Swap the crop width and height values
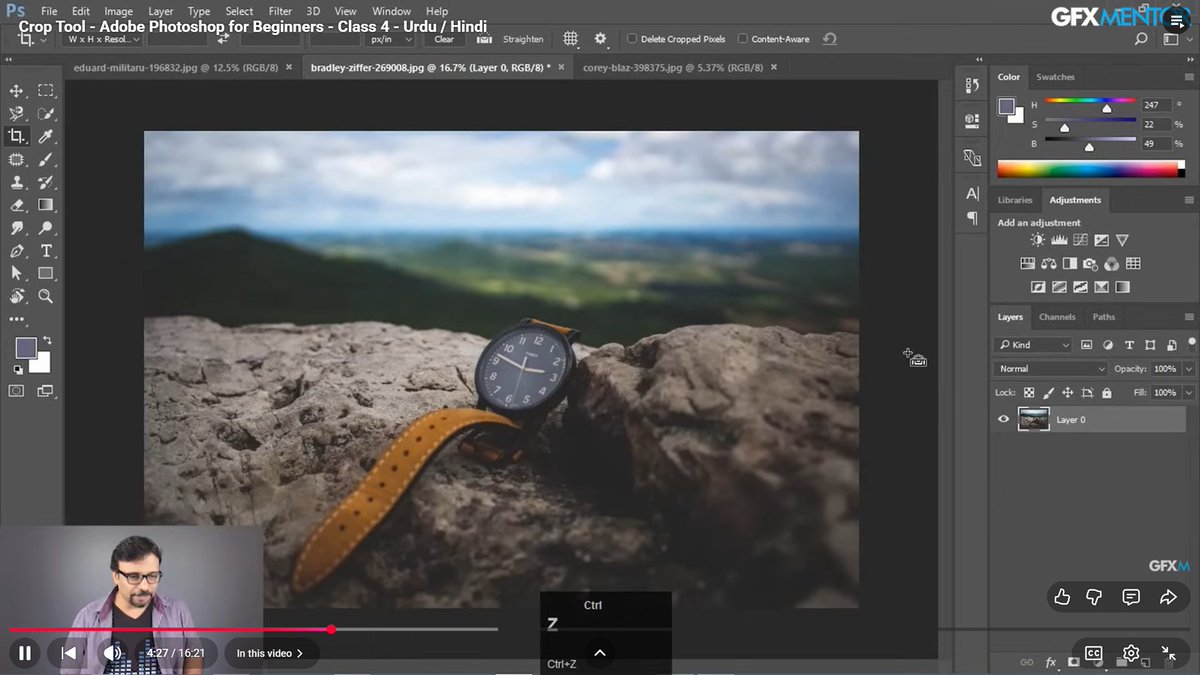 pos(222,39)
